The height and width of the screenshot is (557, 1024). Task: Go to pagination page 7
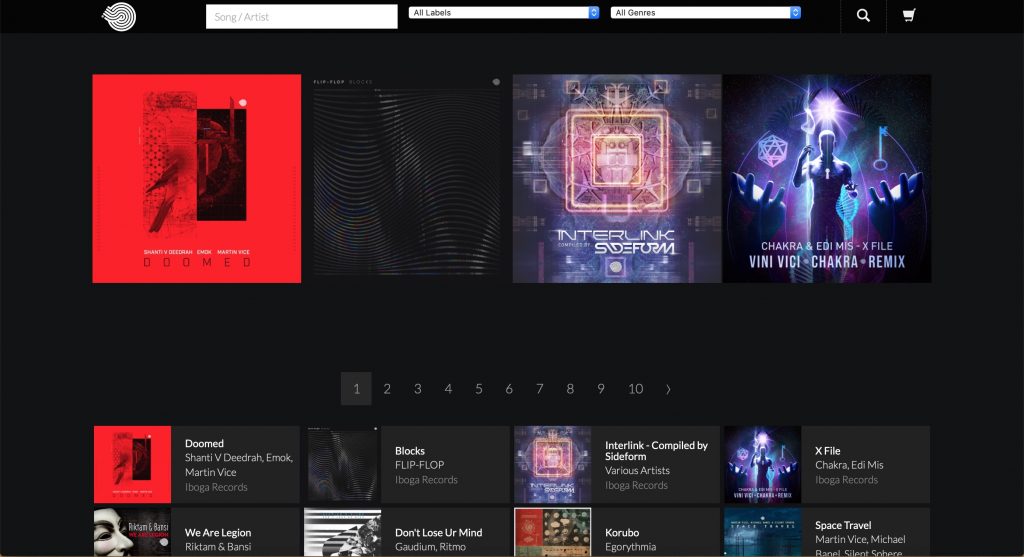(x=539, y=389)
